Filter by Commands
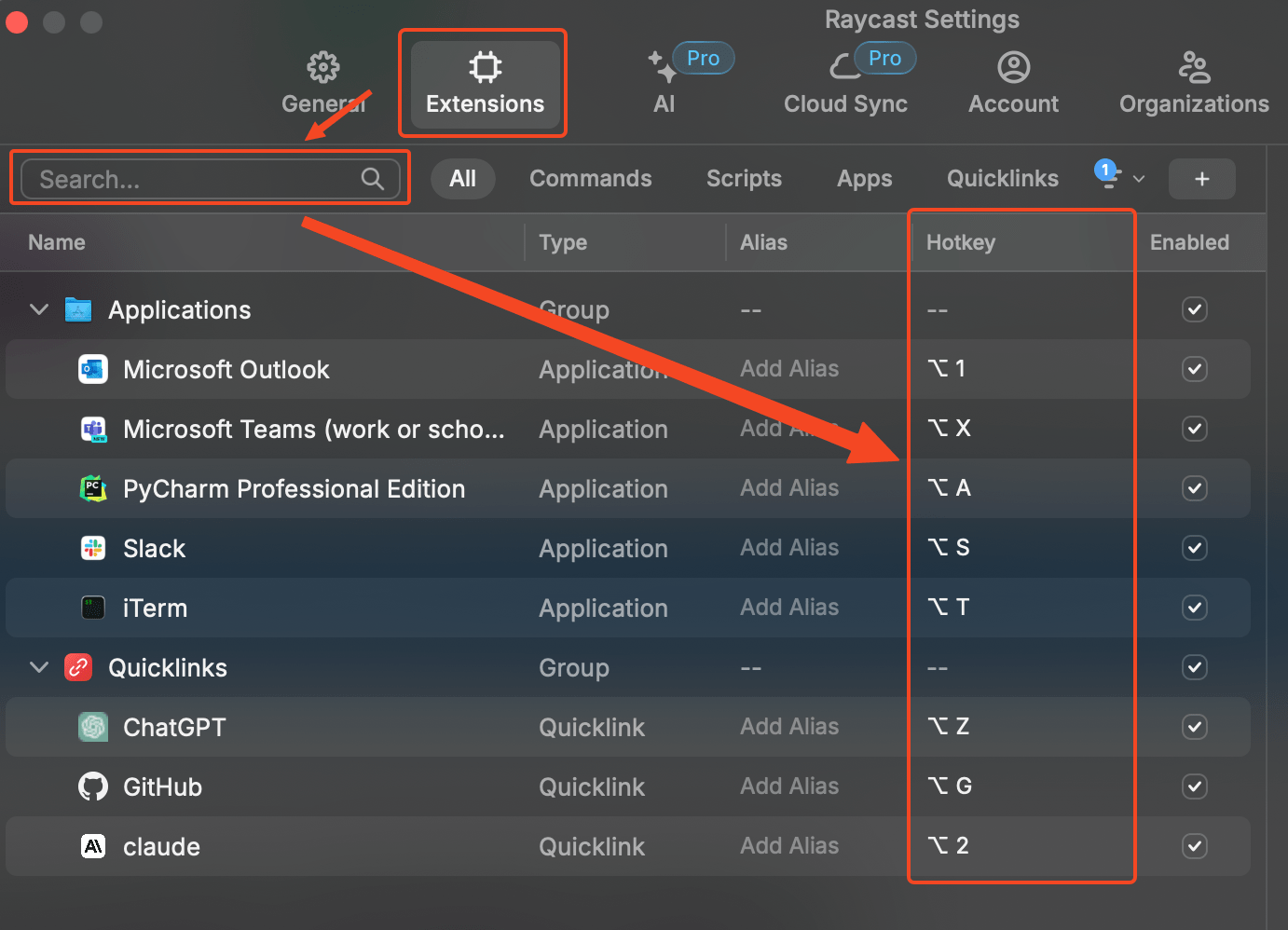Viewport: 1288px width, 930px height. click(x=591, y=179)
